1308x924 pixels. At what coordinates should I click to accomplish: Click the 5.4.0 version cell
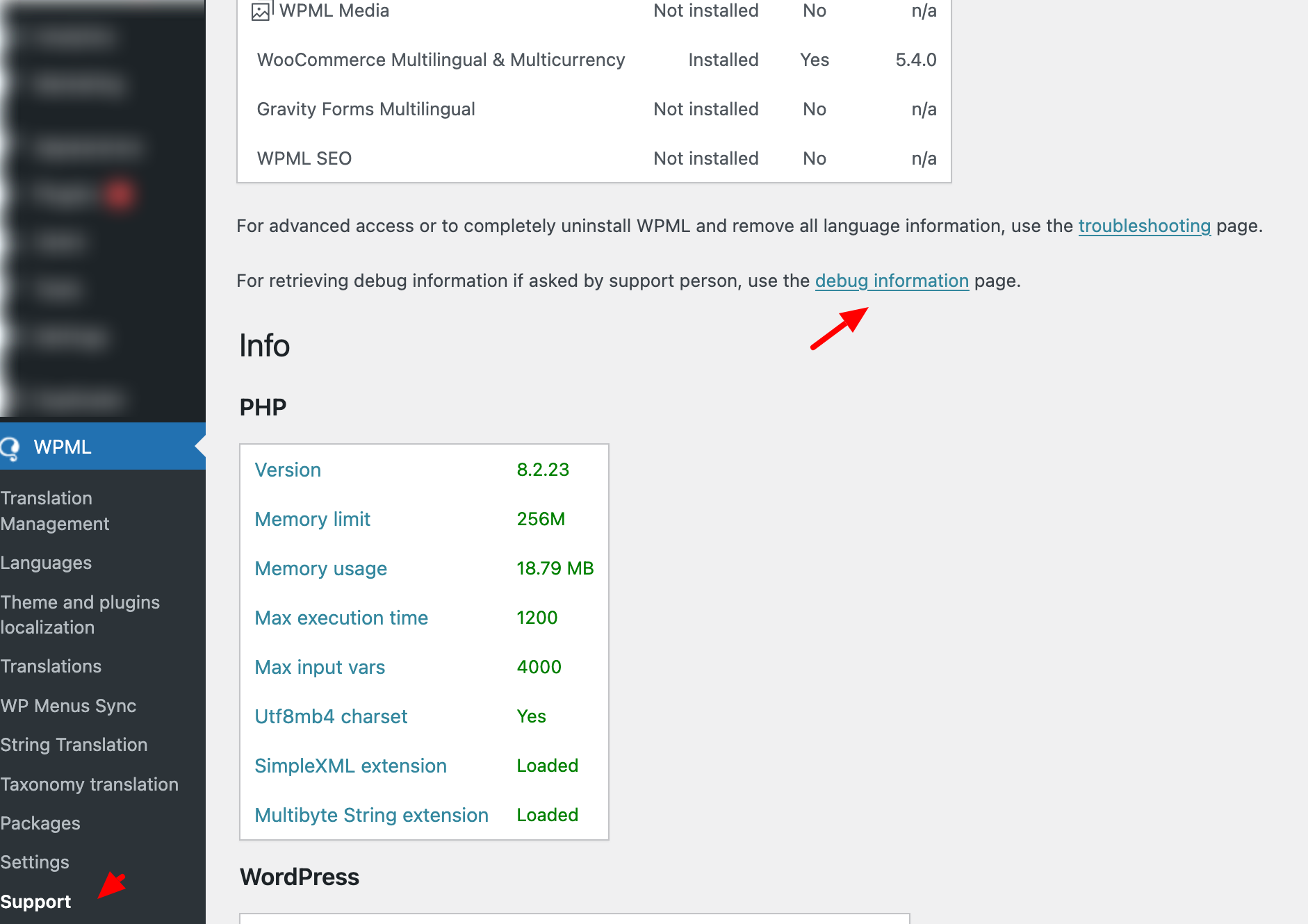(915, 60)
